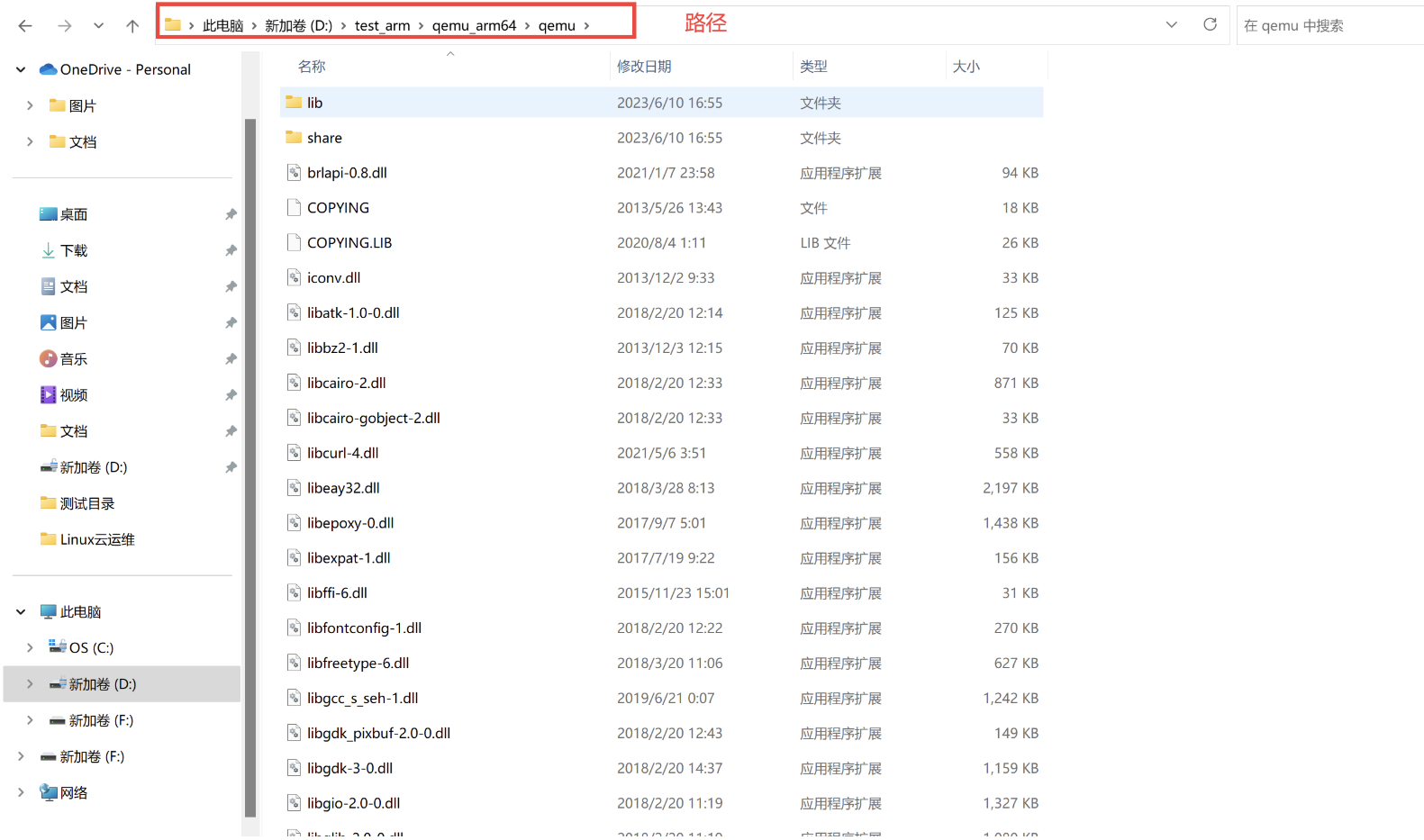Image resolution: width=1424 pixels, height=840 pixels.
Task: Expand the OS (C:) drive
Action: click(x=30, y=647)
